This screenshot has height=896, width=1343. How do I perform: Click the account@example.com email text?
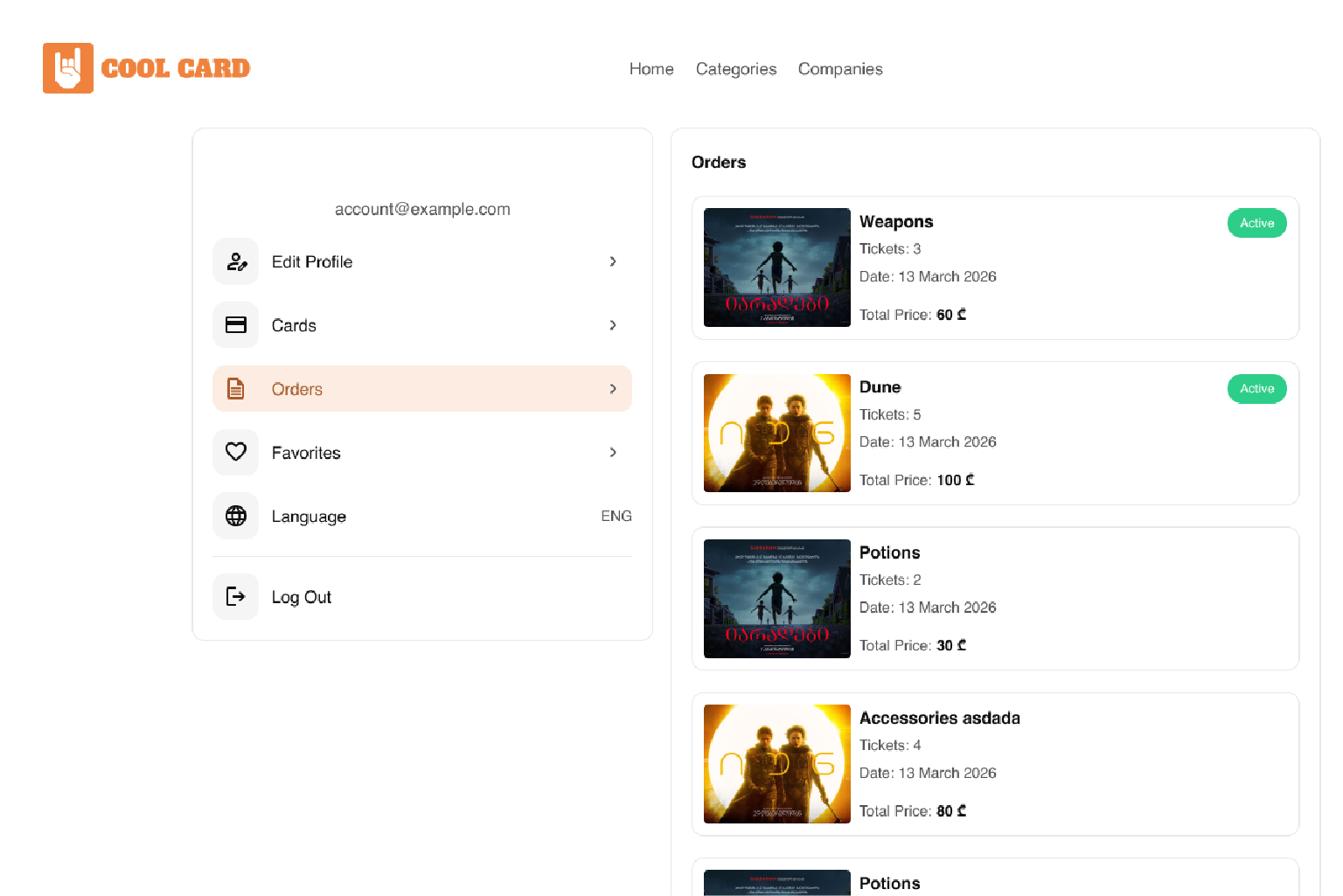click(x=422, y=210)
